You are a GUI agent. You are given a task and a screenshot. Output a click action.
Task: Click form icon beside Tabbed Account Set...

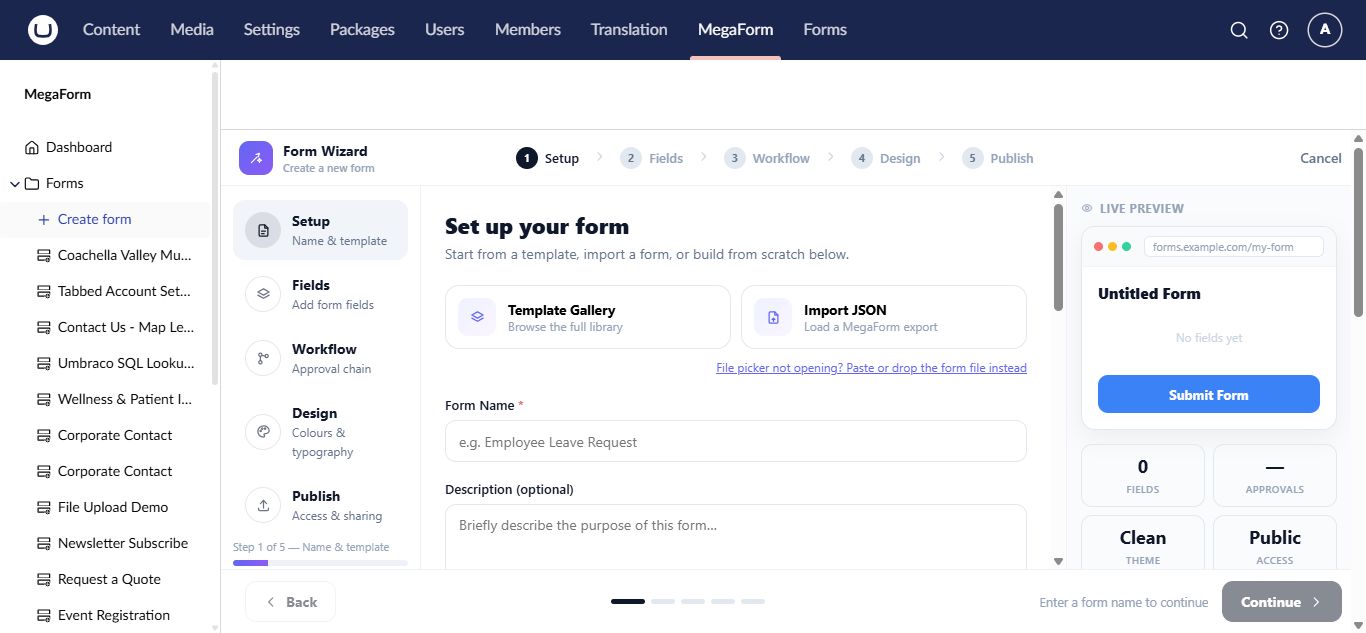[x=43, y=291]
